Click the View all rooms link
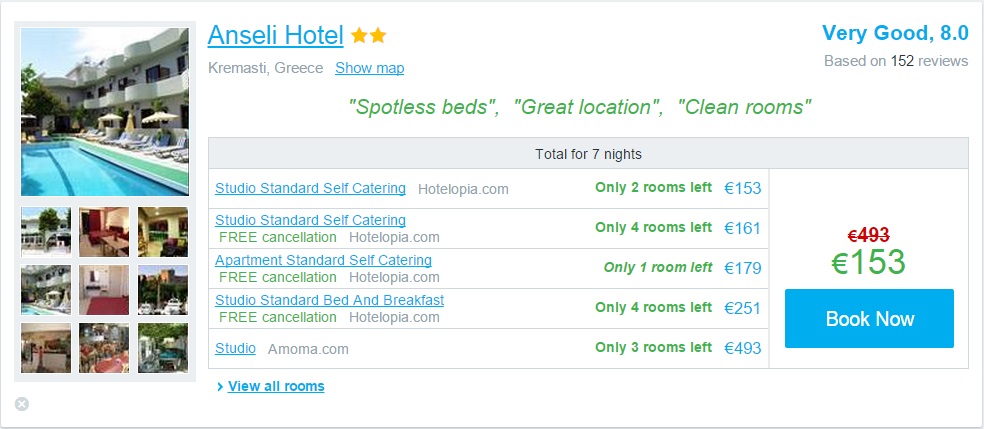Image resolution: width=984 pixels, height=429 pixels. (x=276, y=387)
